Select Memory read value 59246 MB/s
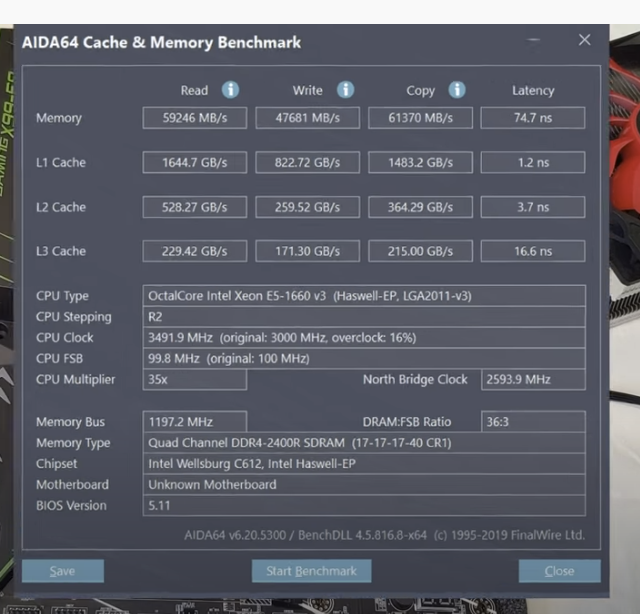The image size is (640, 614). pyautogui.click(x=195, y=118)
